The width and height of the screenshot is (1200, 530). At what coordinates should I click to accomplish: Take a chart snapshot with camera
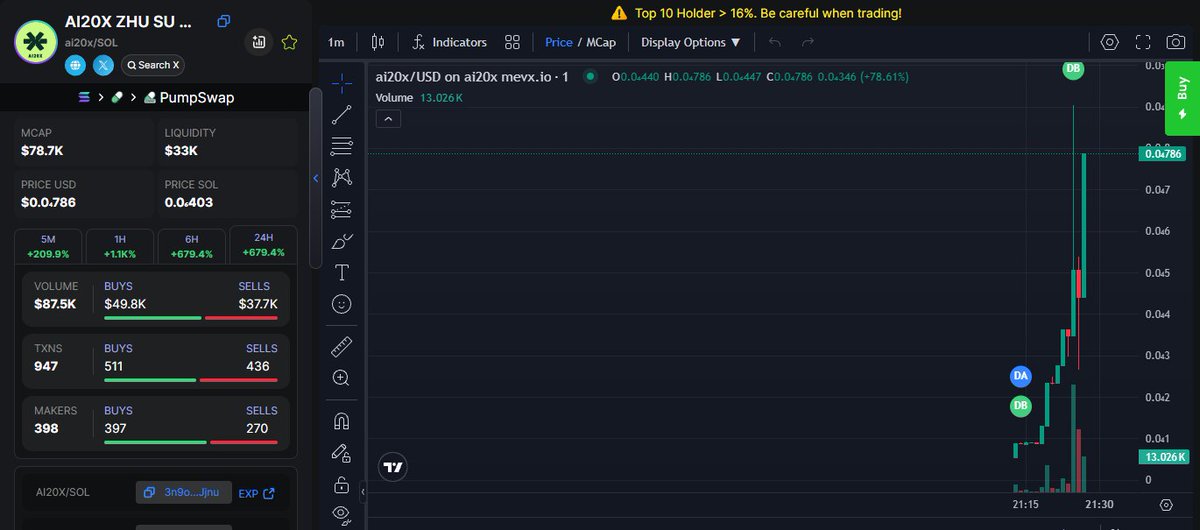coord(1177,42)
